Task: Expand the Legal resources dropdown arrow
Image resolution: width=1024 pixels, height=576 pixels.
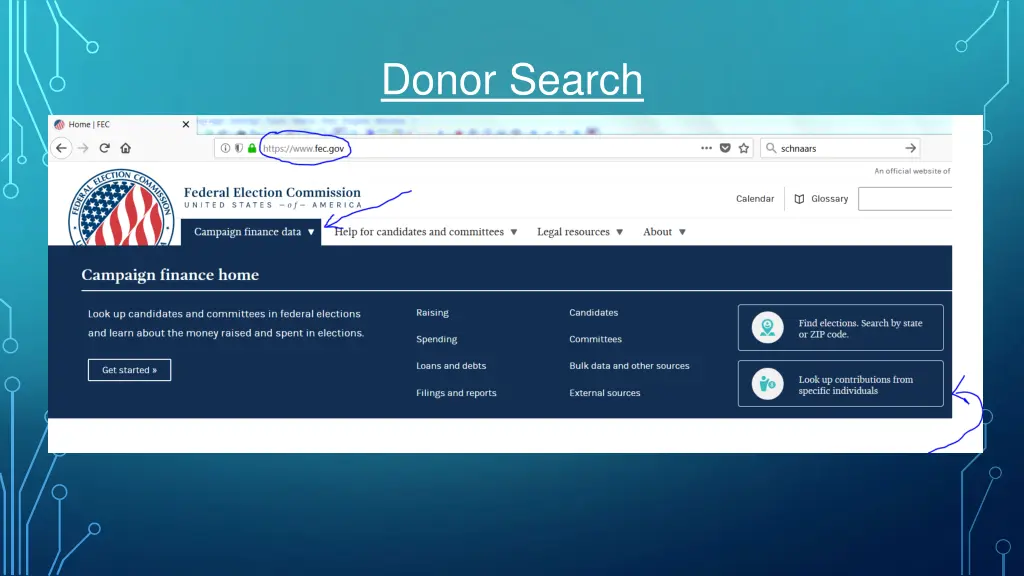Action: point(620,232)
